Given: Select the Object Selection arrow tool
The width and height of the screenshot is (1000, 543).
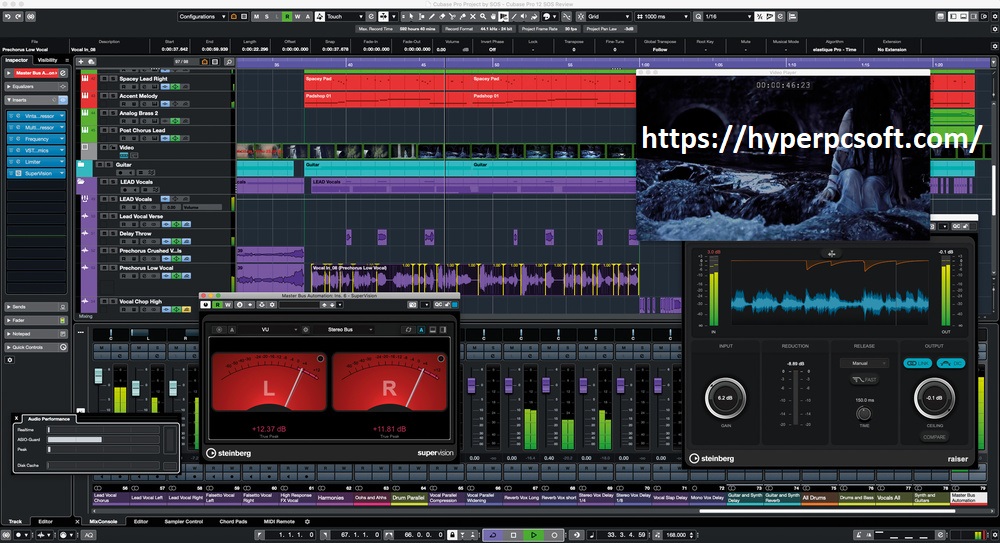Looking at the screenshot, I should point(411,17).
